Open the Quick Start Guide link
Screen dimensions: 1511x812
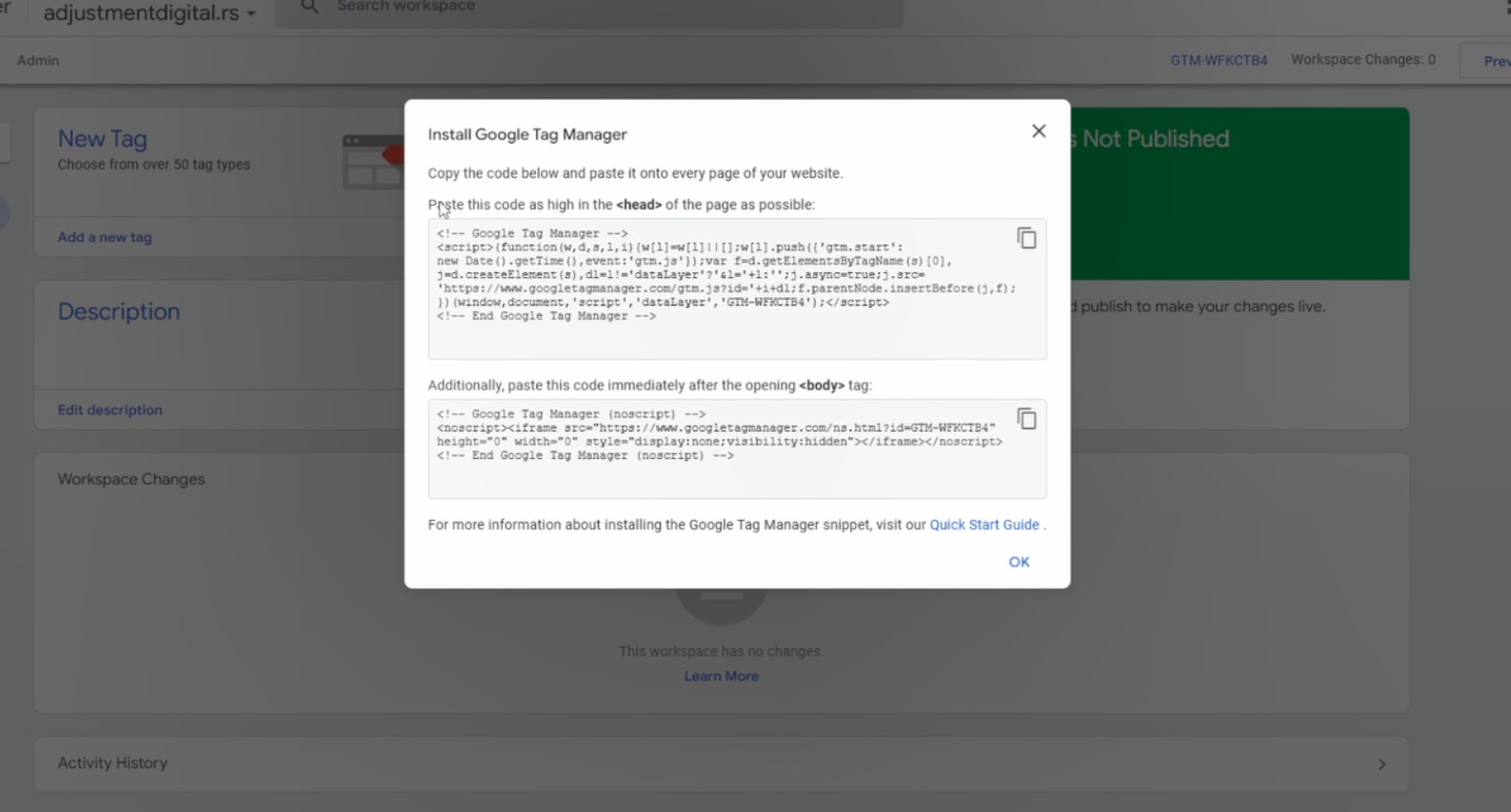coord(984,525)
